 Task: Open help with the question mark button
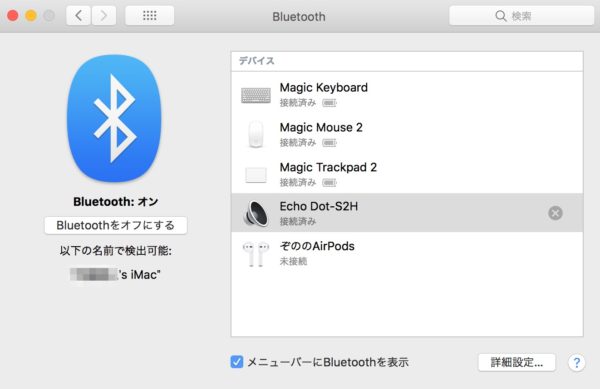(577, 362)
